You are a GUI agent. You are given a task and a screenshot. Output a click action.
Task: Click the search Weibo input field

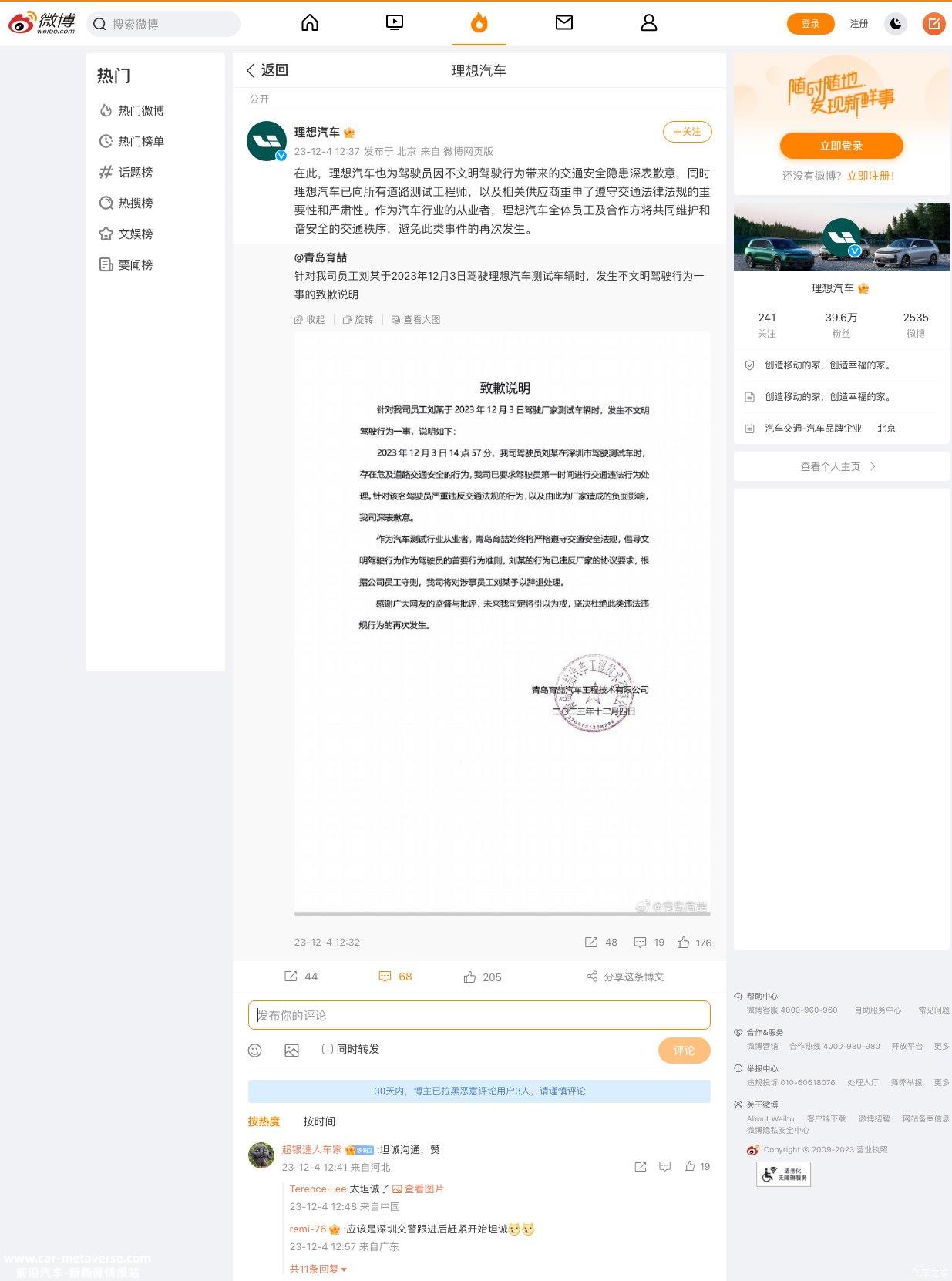[x=163, y=24]
